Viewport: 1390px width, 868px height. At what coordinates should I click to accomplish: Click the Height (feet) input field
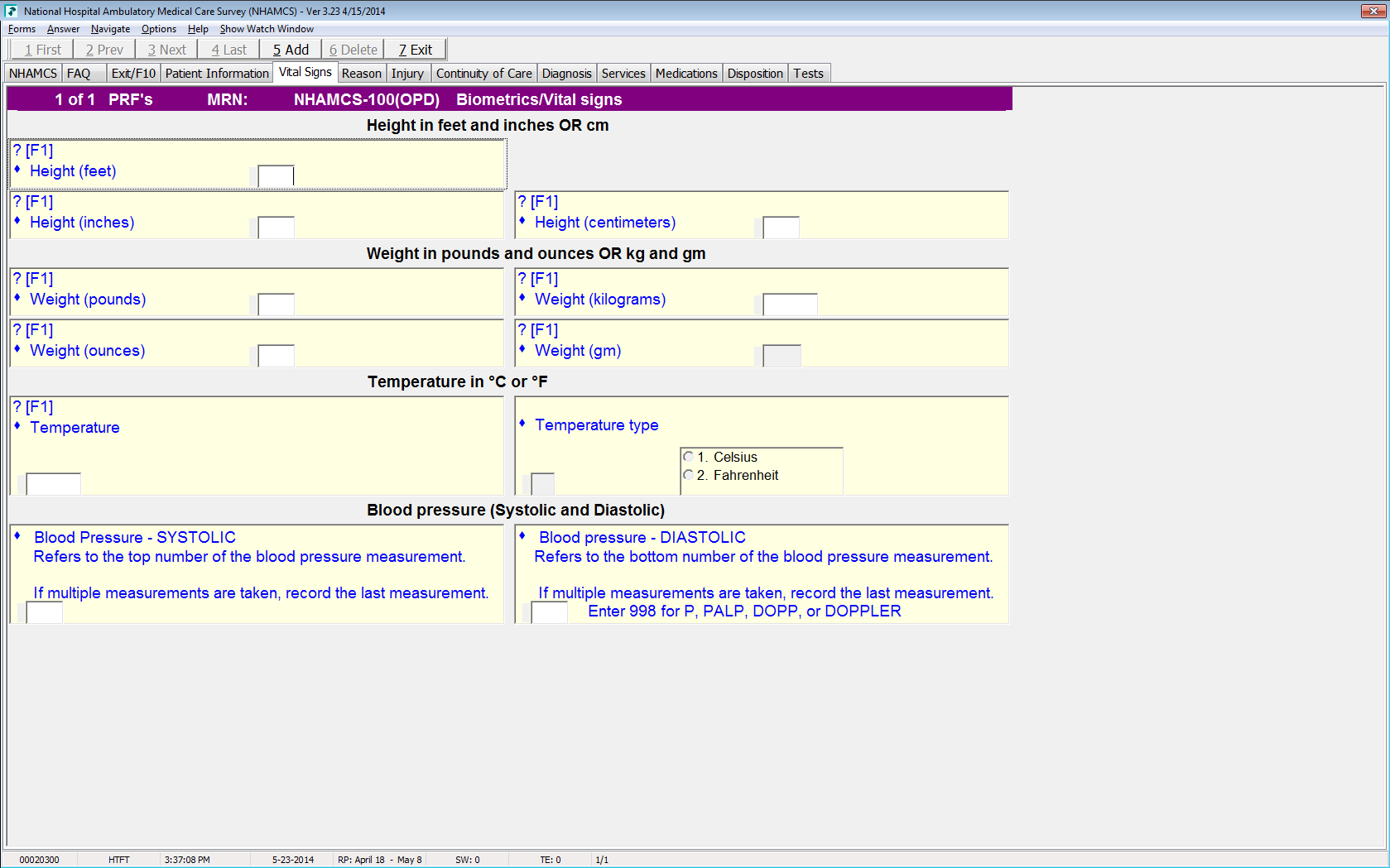[276, 176]
